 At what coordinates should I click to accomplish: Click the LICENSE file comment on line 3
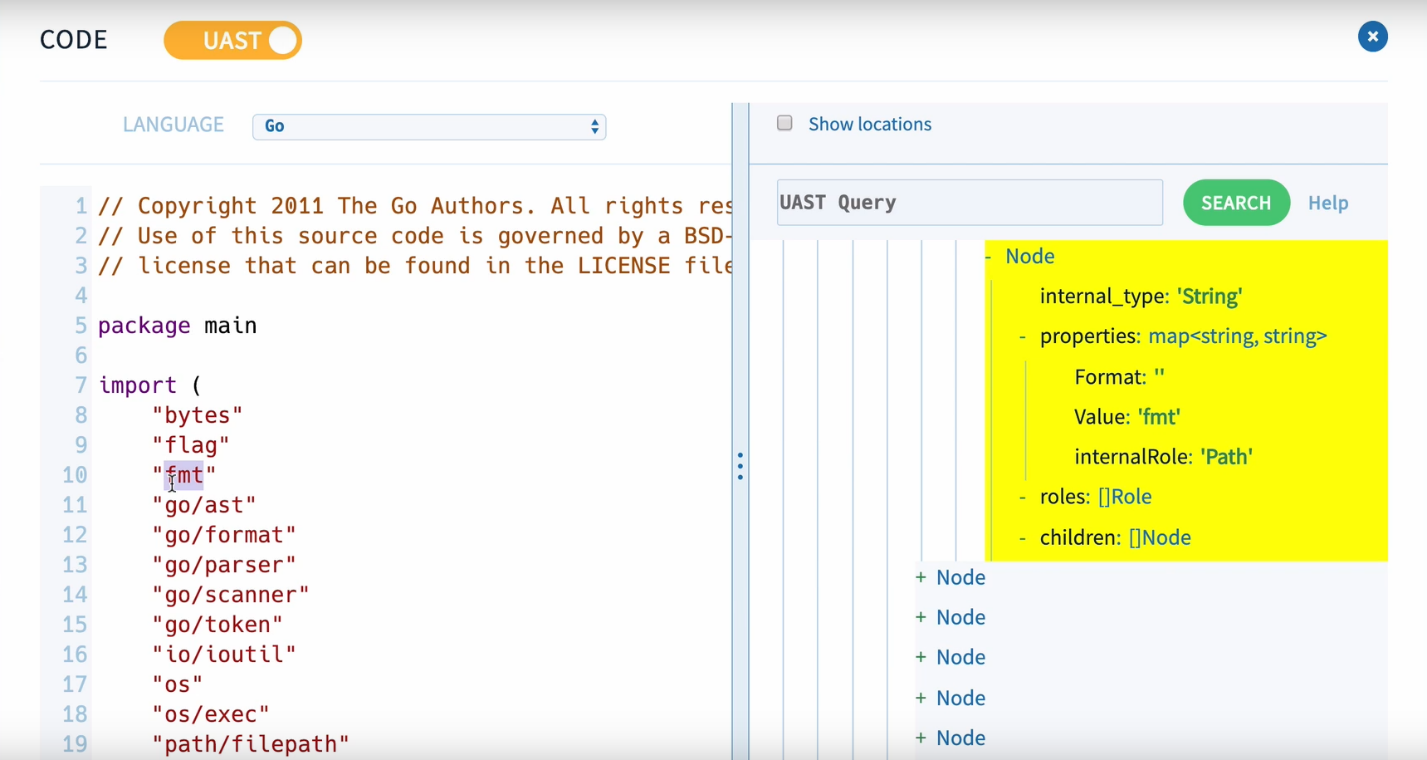[415, 266]
